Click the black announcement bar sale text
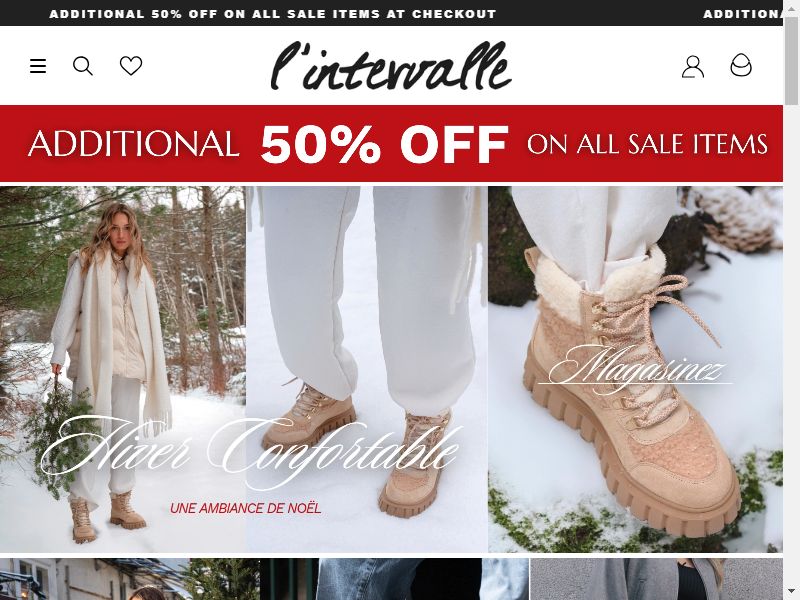The height and width of the screenshot is (600, 800). tap(272, 14)
